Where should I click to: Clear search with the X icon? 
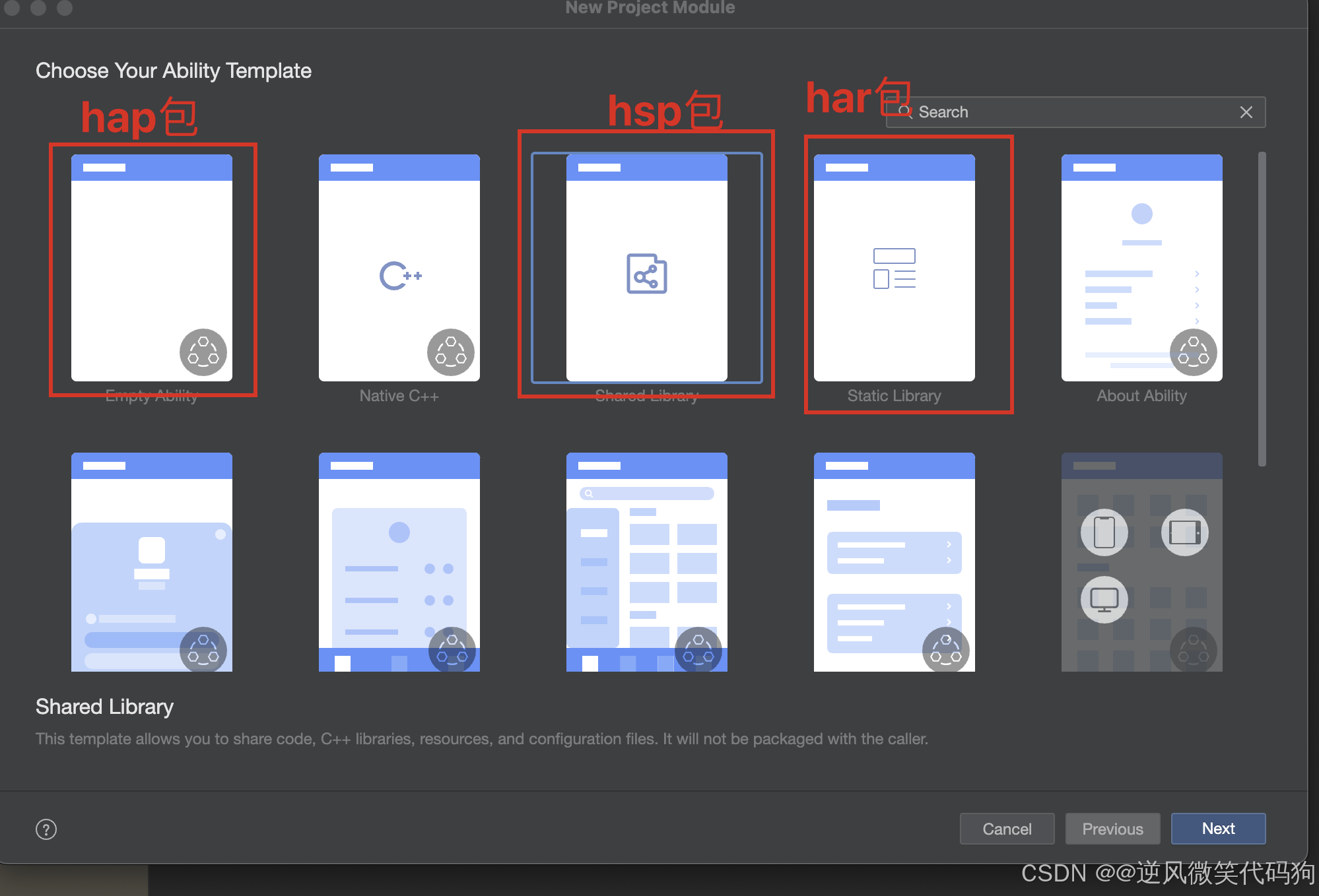coord(1246,112)
